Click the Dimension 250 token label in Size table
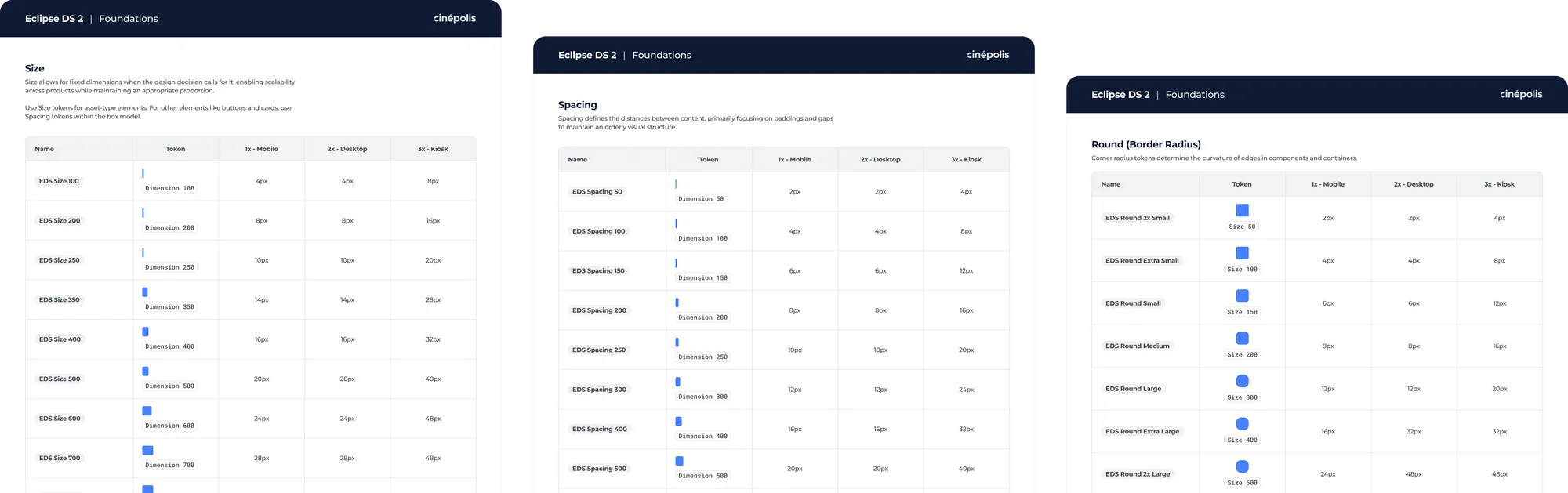 coord(169,267)
